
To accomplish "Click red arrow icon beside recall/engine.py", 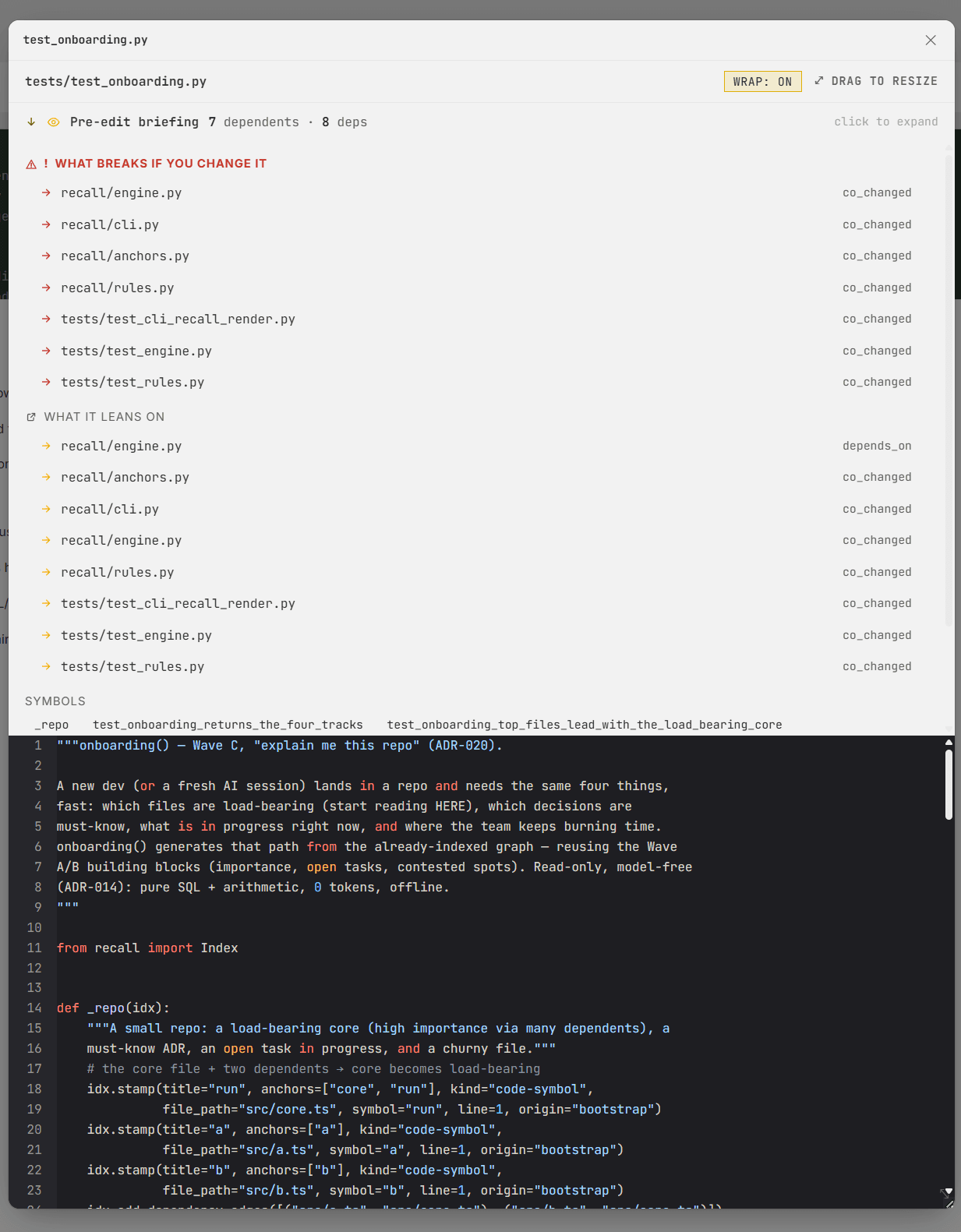I will (46, 192).
